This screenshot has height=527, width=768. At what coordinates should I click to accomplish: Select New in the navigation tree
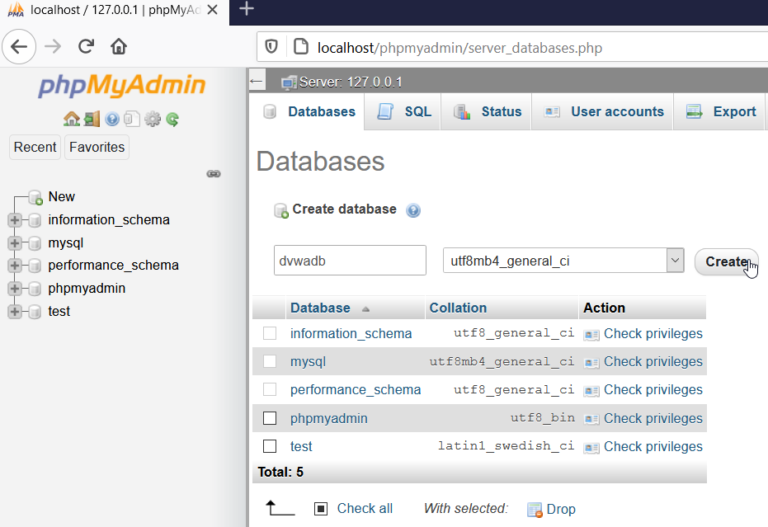pyautogui.click(x=61, y=197)
